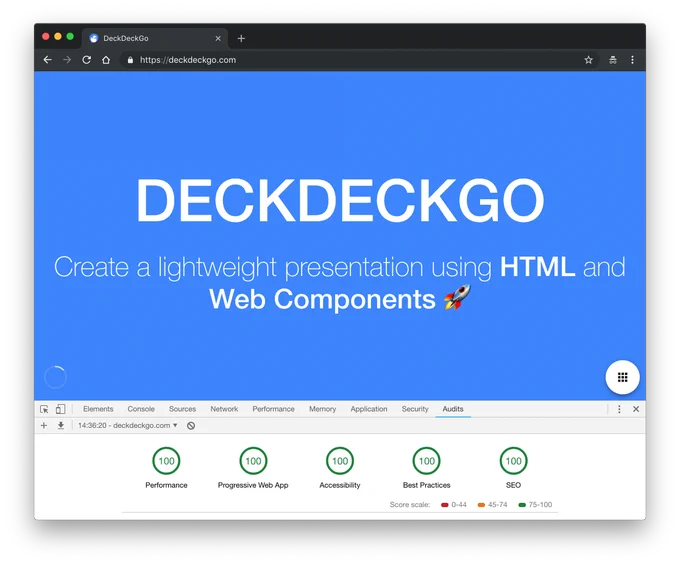The width and height of the screenshot is (680, 565).
Task: Activate the DevTools inspect element tool
Action: [x=44, y=409]
